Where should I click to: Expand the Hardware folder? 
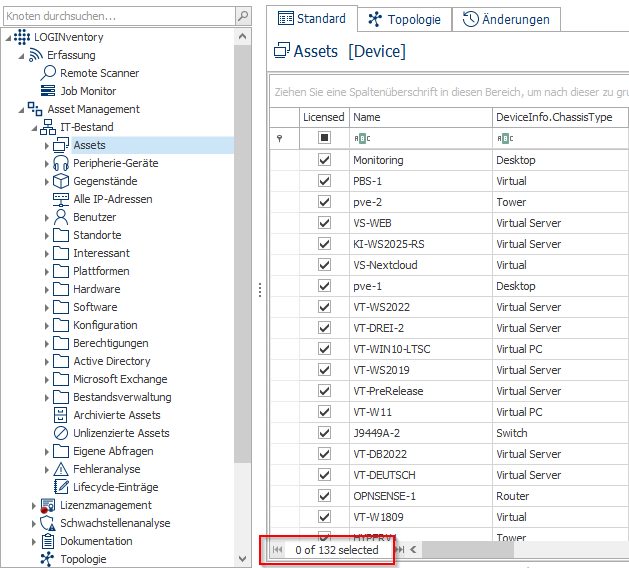point(47,290)
